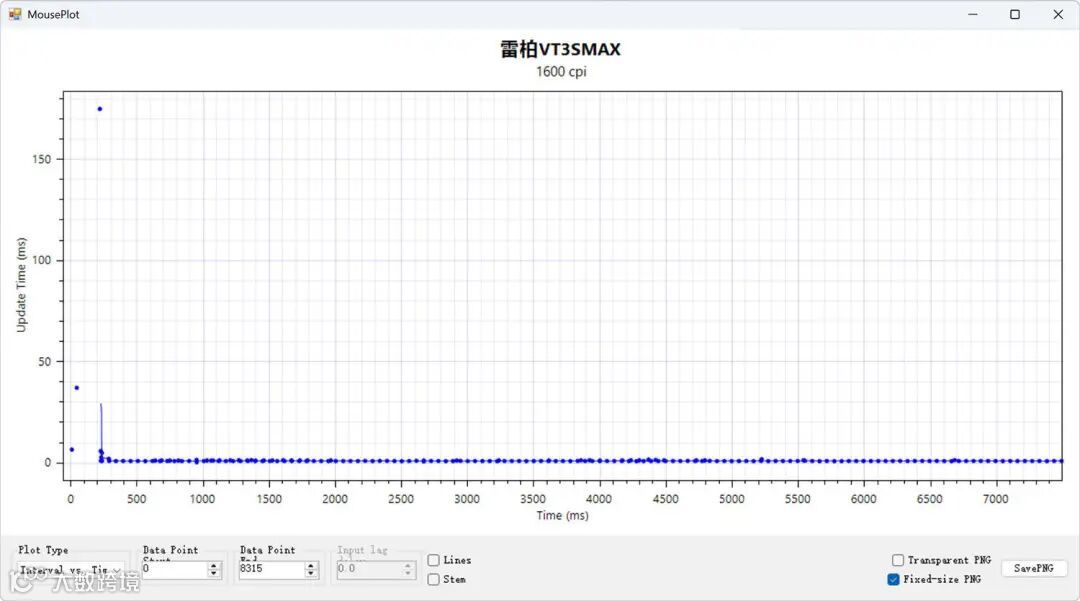The image size is (1080, 601).
Task: Enable the Lines checkbox
Action: tap(433, 560)
